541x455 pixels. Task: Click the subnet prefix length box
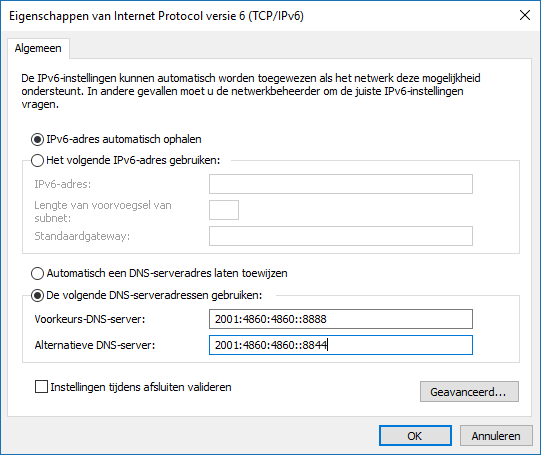[x=224, y=210]
